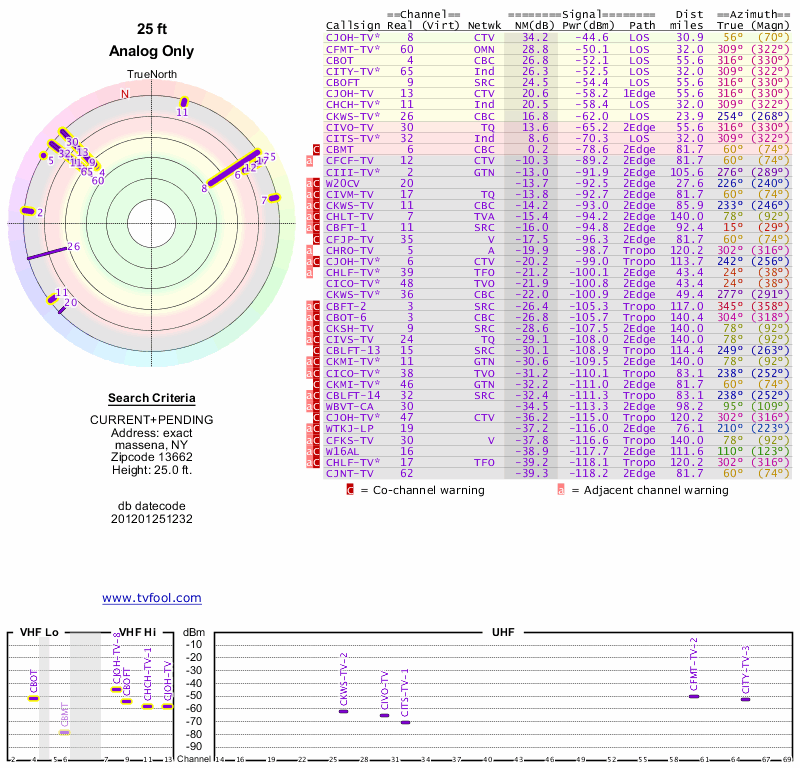Select the CFMT-TV-2 marker in the UHF spectrum chart
Image resolution: width=800 pixels, height=768 pixels.
coord(694,696)
